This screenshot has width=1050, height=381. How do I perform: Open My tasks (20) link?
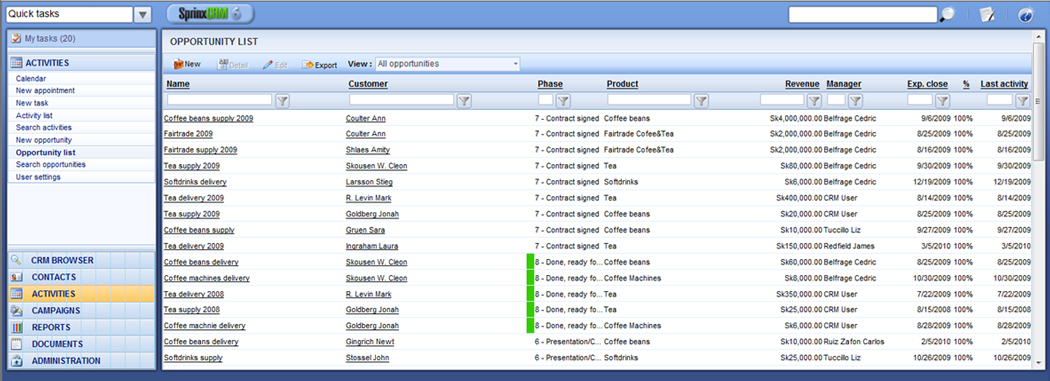(50, 39)
